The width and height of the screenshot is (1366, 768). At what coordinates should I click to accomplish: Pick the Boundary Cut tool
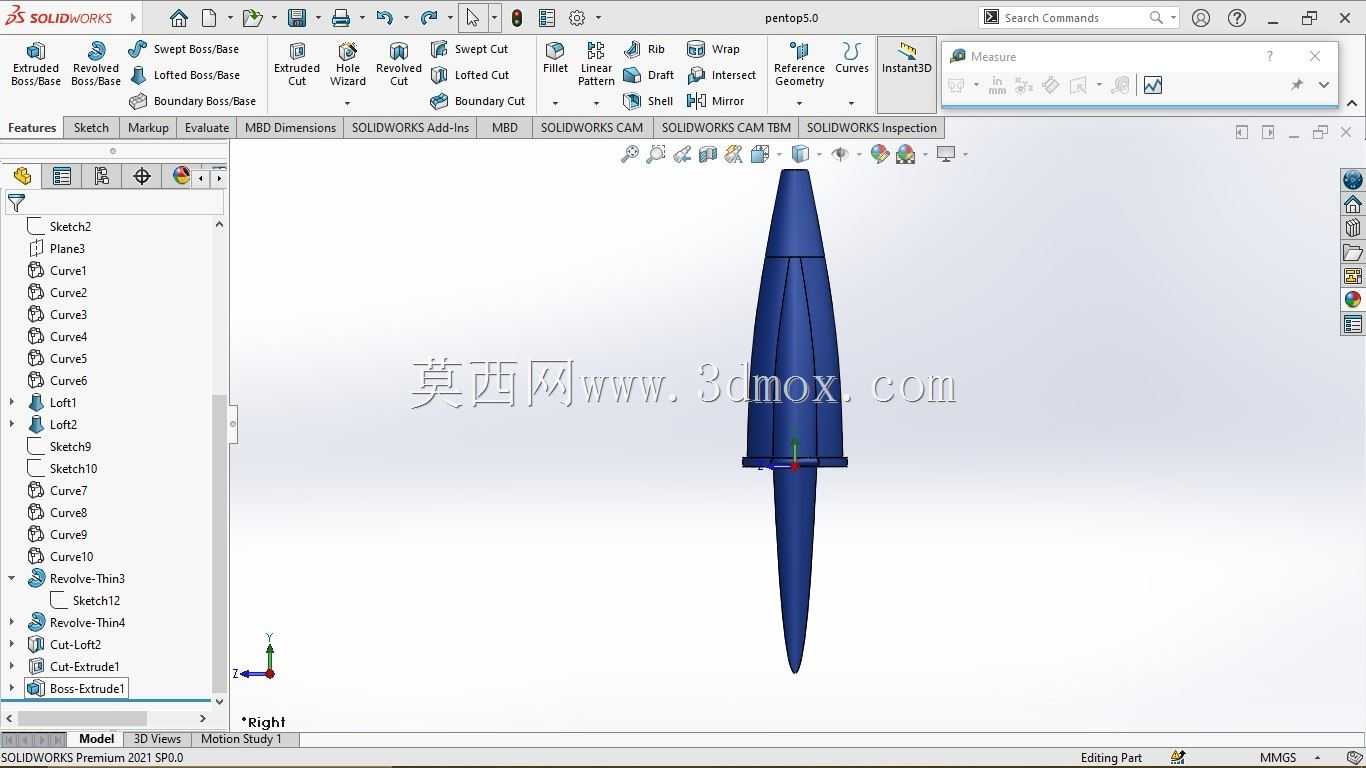point(478,101)
